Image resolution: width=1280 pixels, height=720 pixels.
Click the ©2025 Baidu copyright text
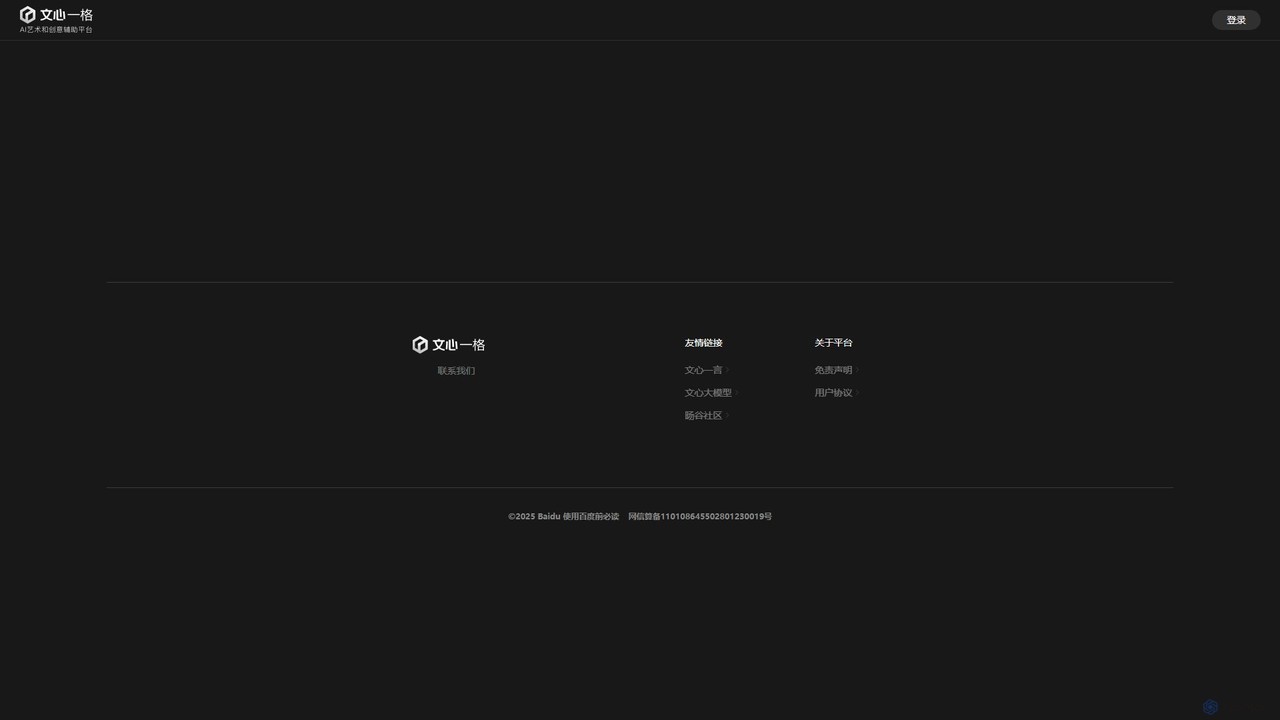pyautogui.click(x=534, y=517)
